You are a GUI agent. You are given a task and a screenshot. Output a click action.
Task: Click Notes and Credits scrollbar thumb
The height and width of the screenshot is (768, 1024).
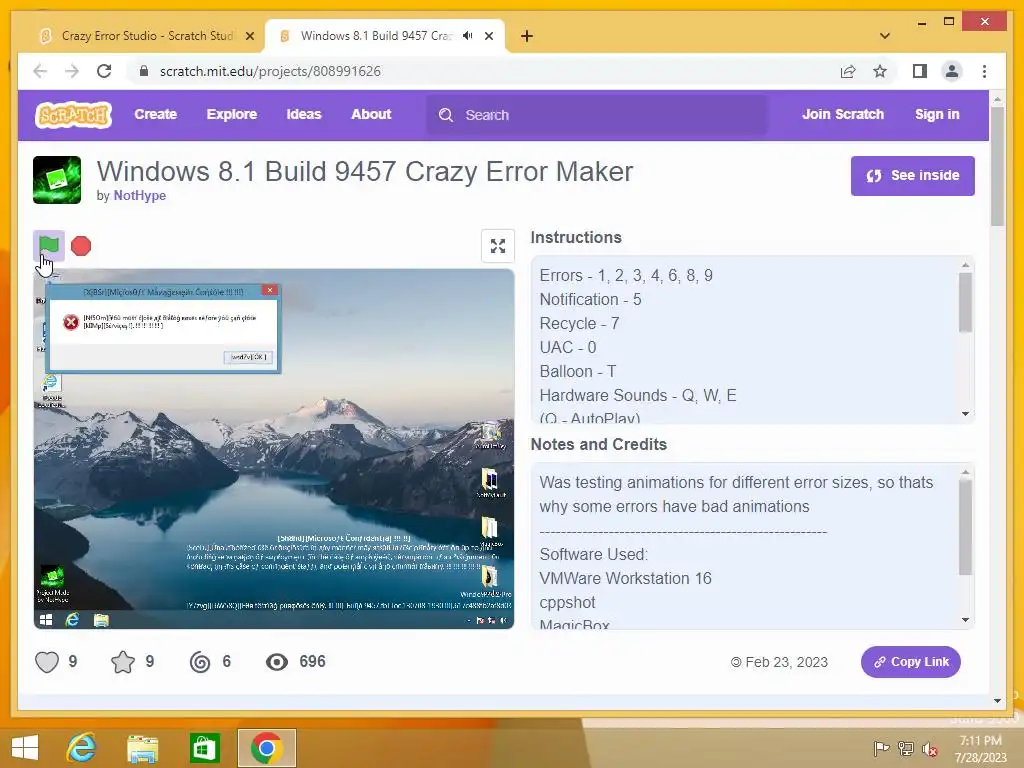pos(965,527)
